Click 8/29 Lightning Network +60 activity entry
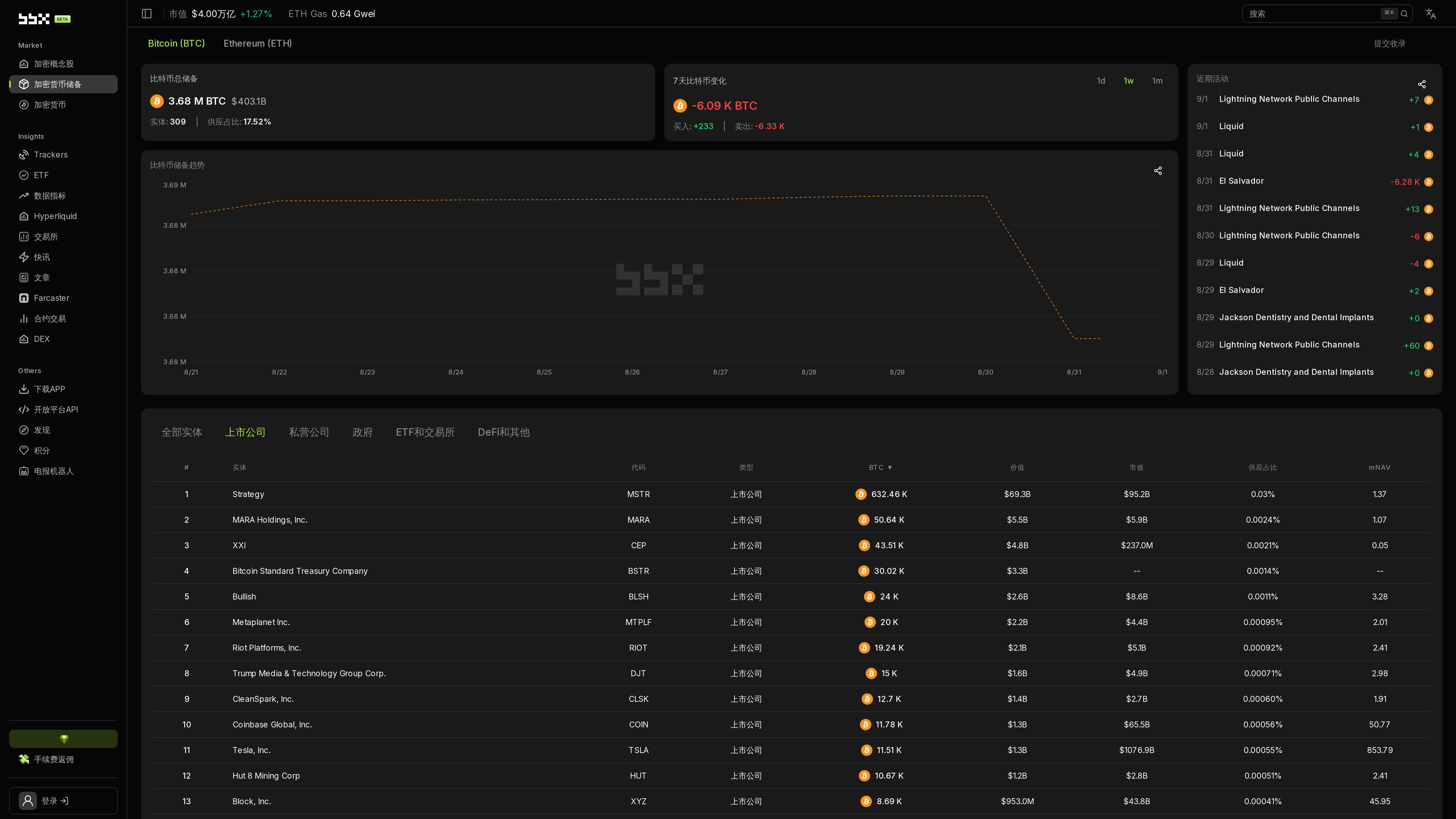The width and height of the screenshot is (1456, 819). pyautogui.click(x=1314, y=345)
